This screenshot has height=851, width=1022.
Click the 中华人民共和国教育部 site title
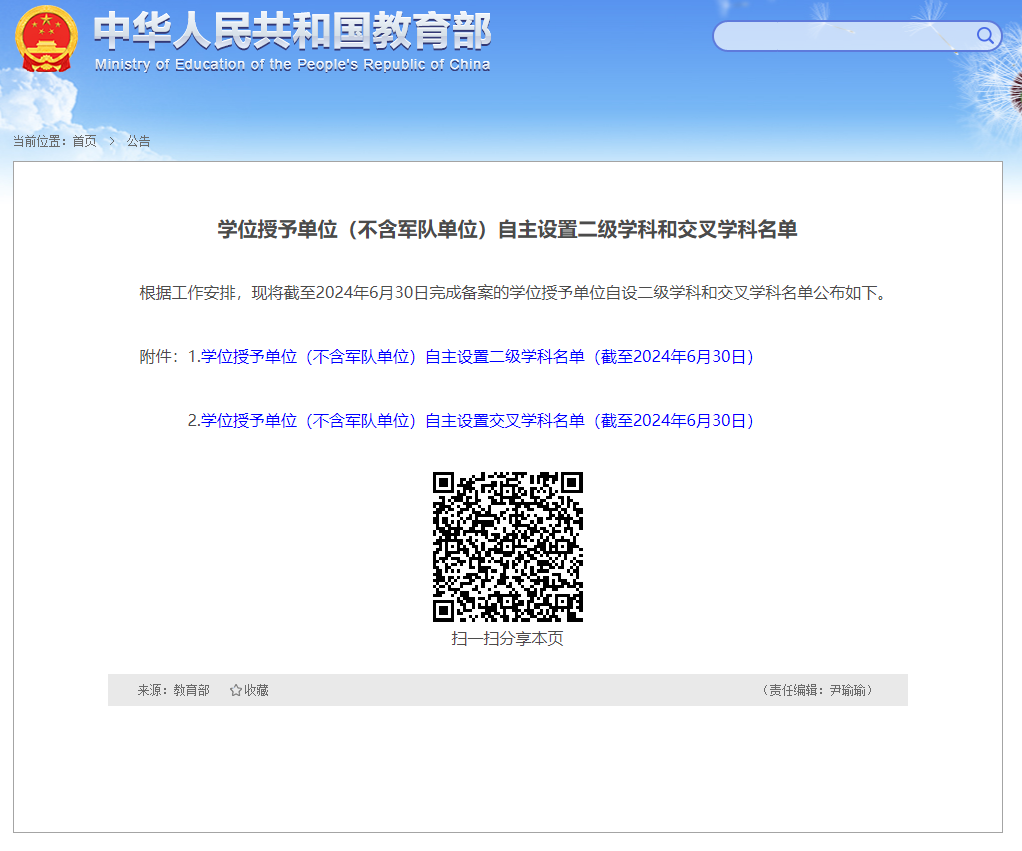coord(292,32)
